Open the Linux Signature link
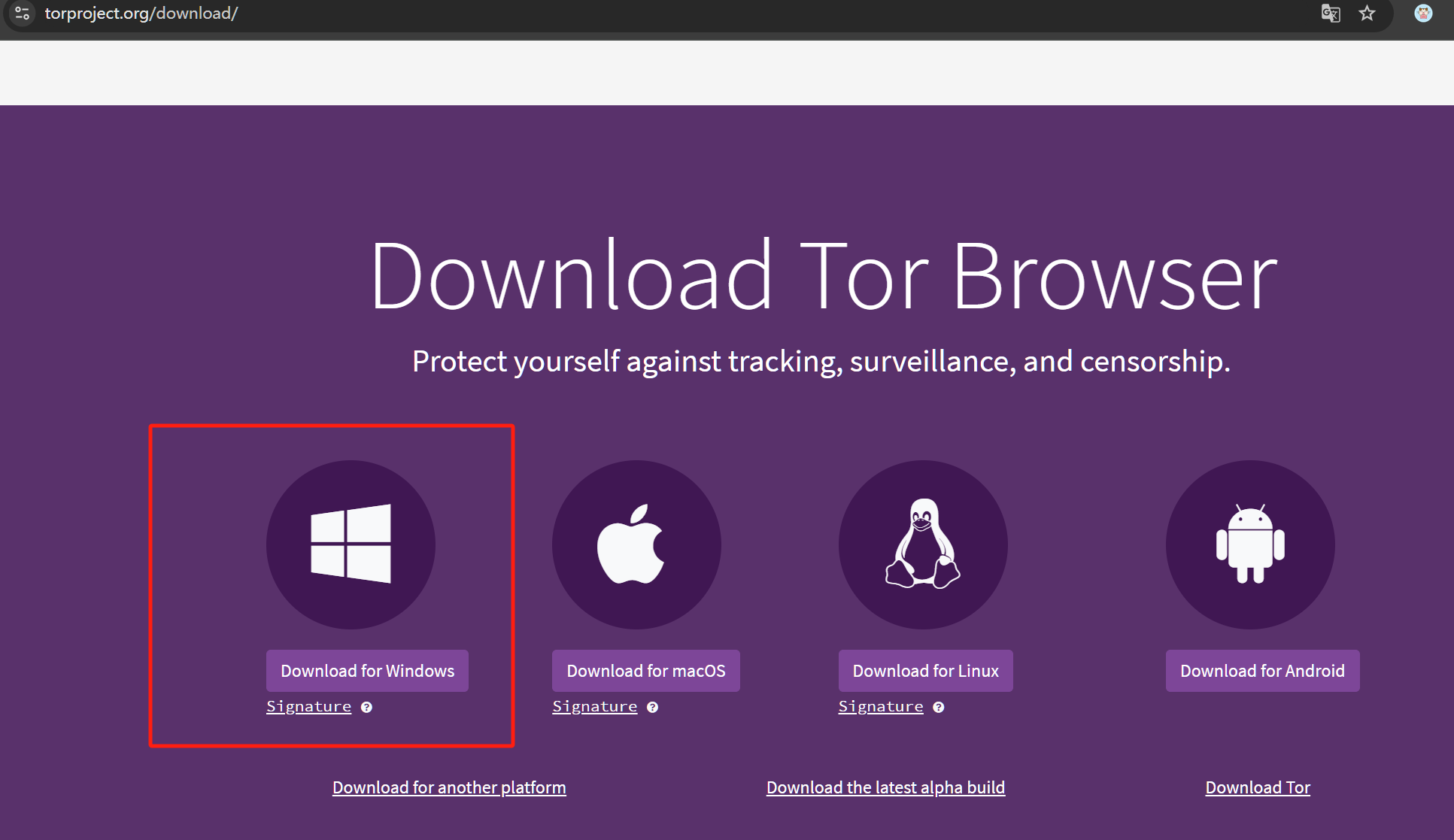Viewport: 1454px width, 840px height. [x=881, y=707]
